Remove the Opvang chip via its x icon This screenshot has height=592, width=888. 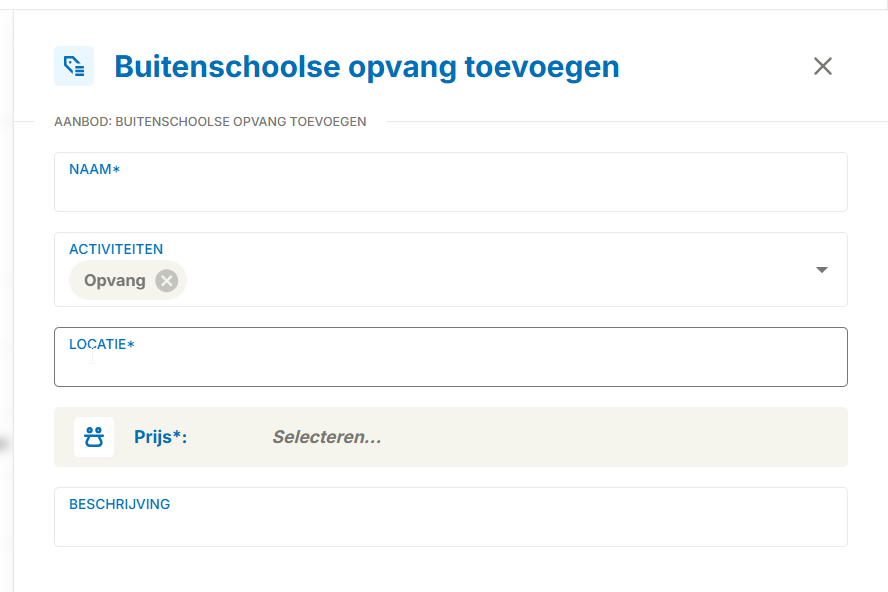[x=167, y=281]
